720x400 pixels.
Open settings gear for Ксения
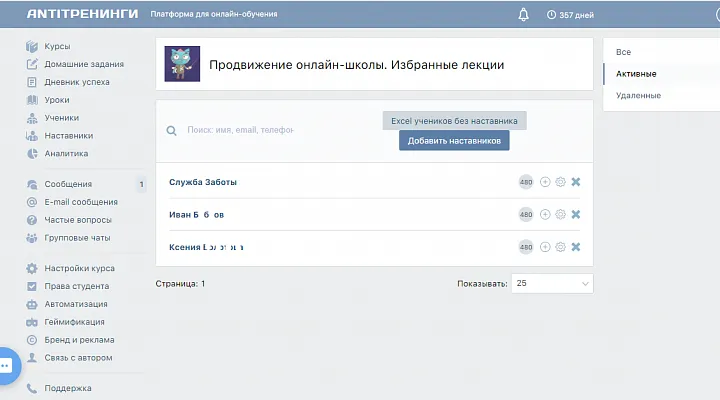[x=560, y=247]
